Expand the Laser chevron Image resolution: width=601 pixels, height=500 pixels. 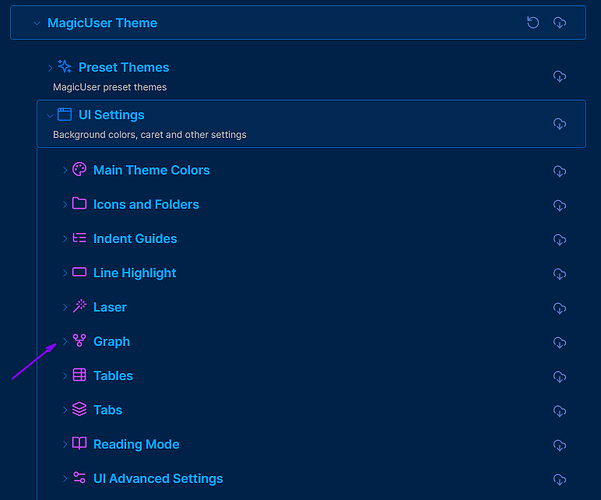[x=65, y=307]
